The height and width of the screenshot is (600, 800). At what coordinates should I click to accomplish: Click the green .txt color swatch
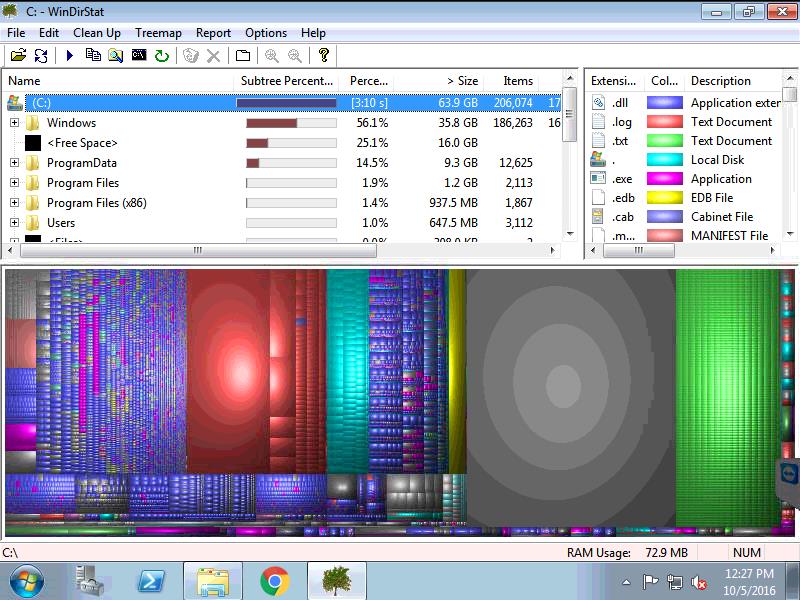(665, 140)
